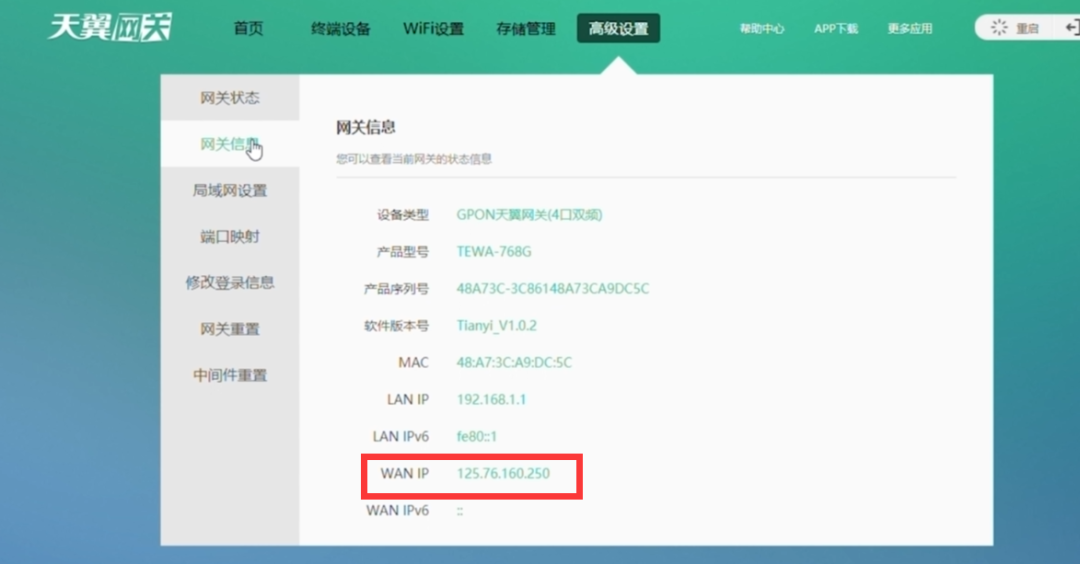Open 局域网设置 in the sidebar

[230, 190]
